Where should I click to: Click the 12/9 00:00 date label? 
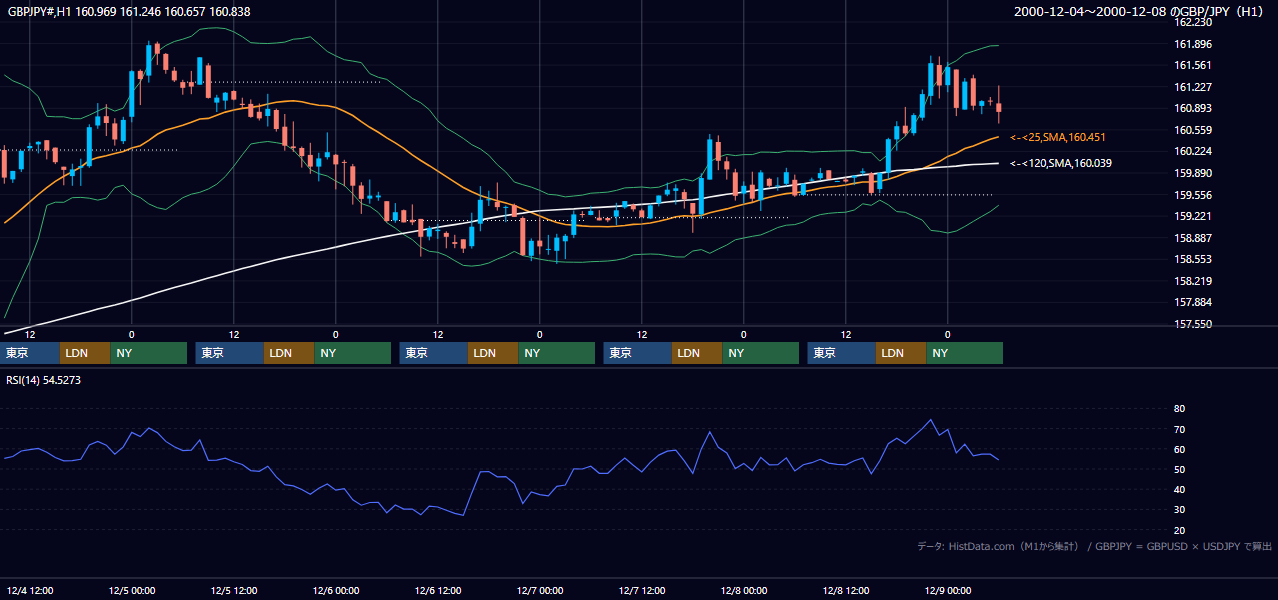point(948,591)
